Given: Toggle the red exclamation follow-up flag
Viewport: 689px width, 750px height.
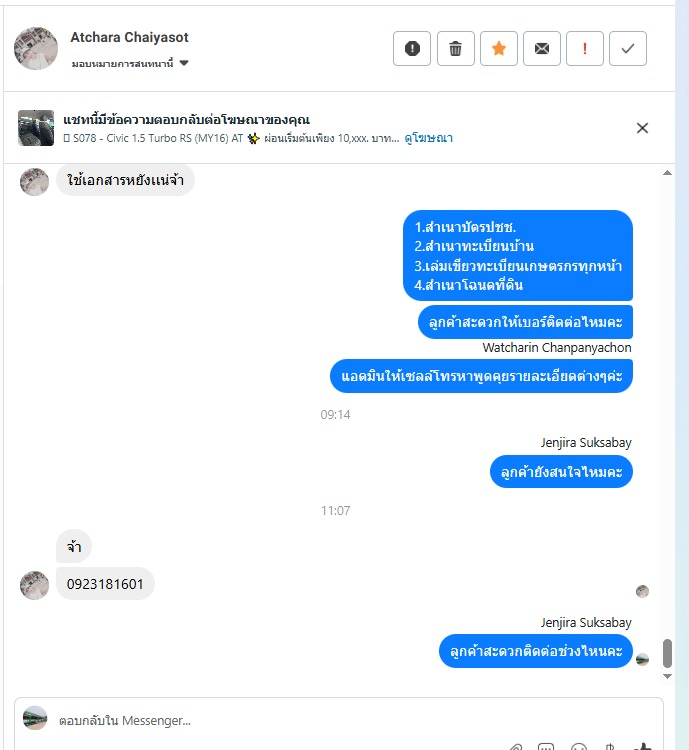Looking at the screenshot, I should click(585, 48).
